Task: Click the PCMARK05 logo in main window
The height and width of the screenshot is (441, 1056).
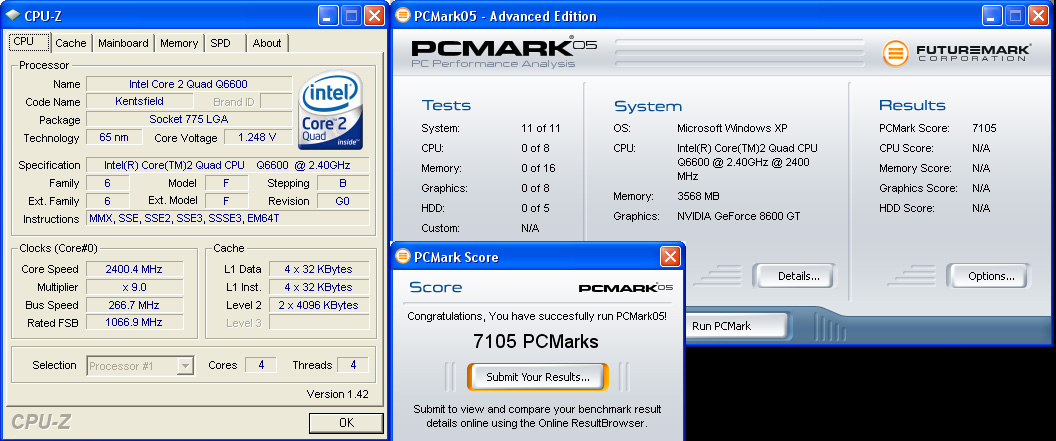Action: point(503,52)
